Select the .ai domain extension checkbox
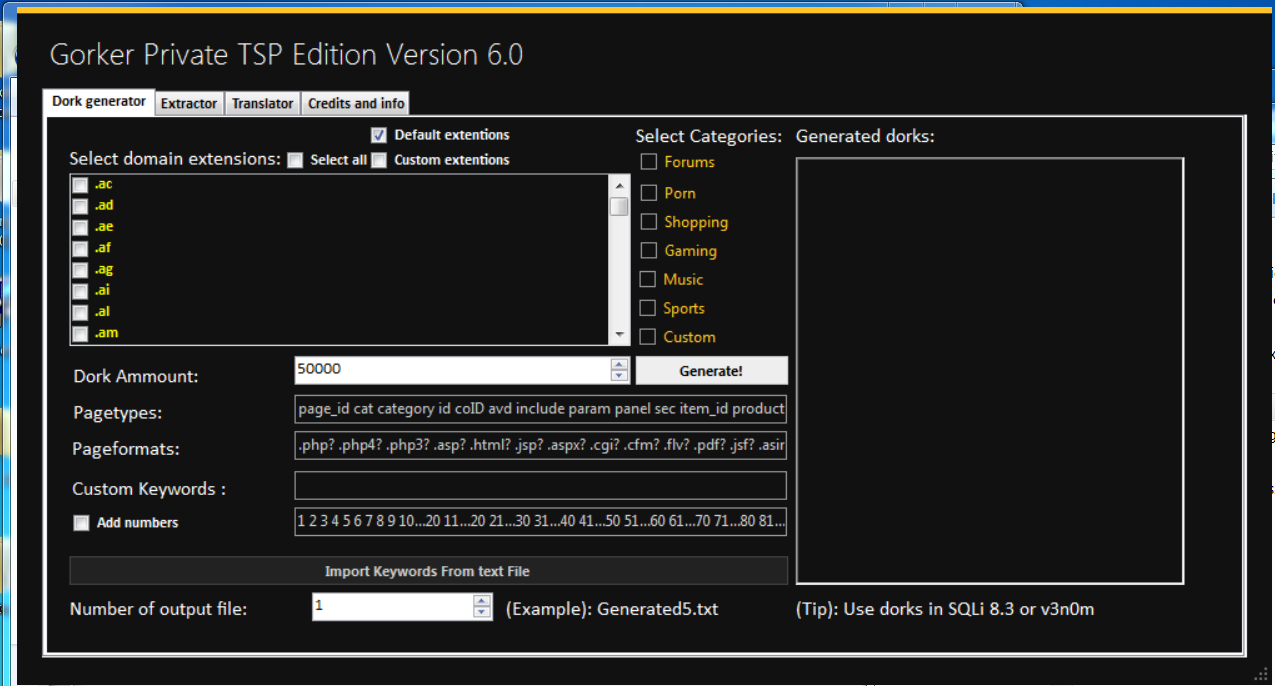 [x=80, y=291]
